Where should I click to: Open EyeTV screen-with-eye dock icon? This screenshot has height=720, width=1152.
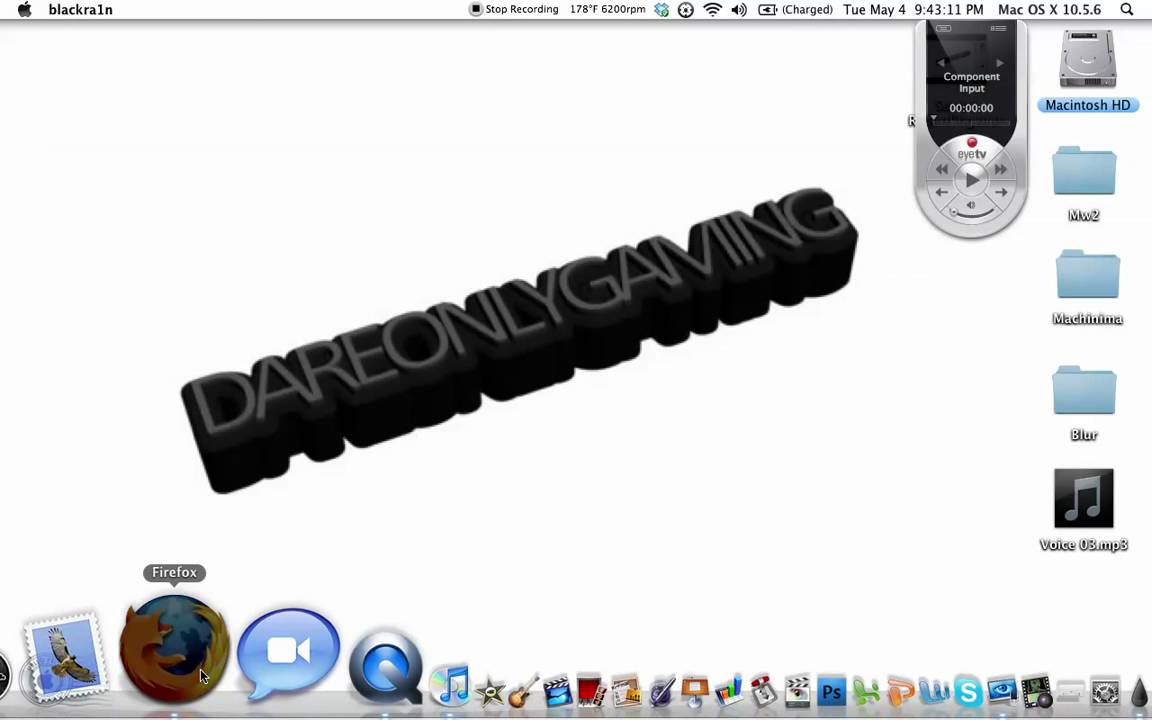pos(1002,691)
